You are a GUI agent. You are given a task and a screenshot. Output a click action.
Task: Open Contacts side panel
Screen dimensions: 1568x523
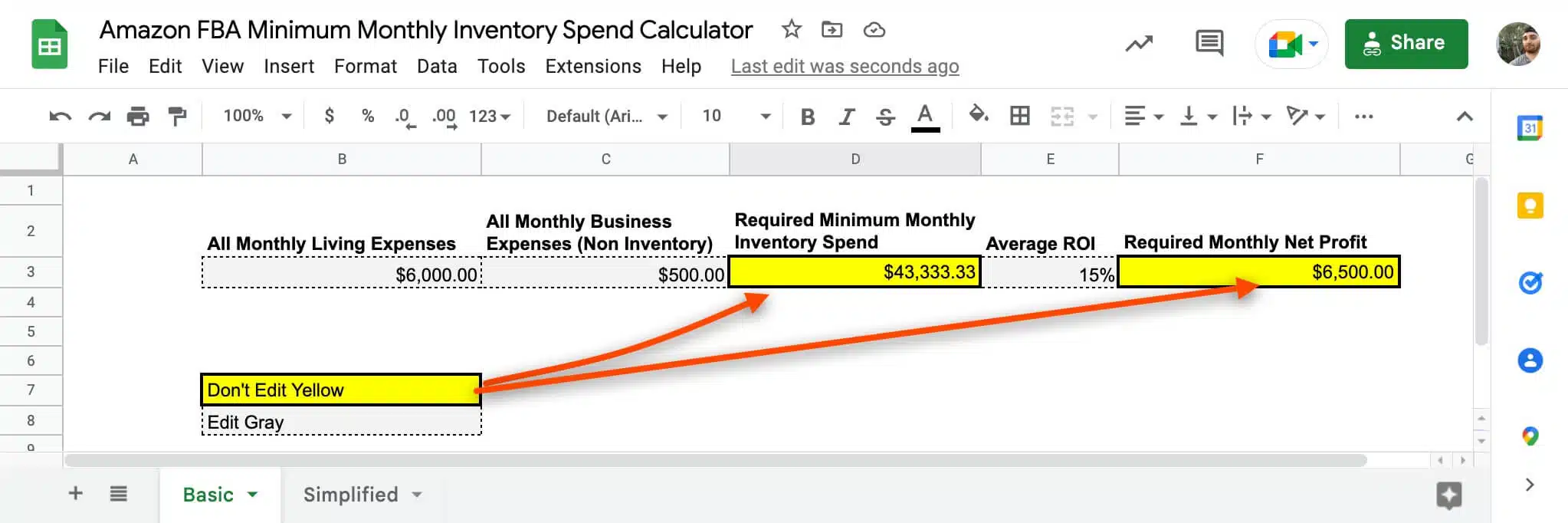pos(1530,360)
